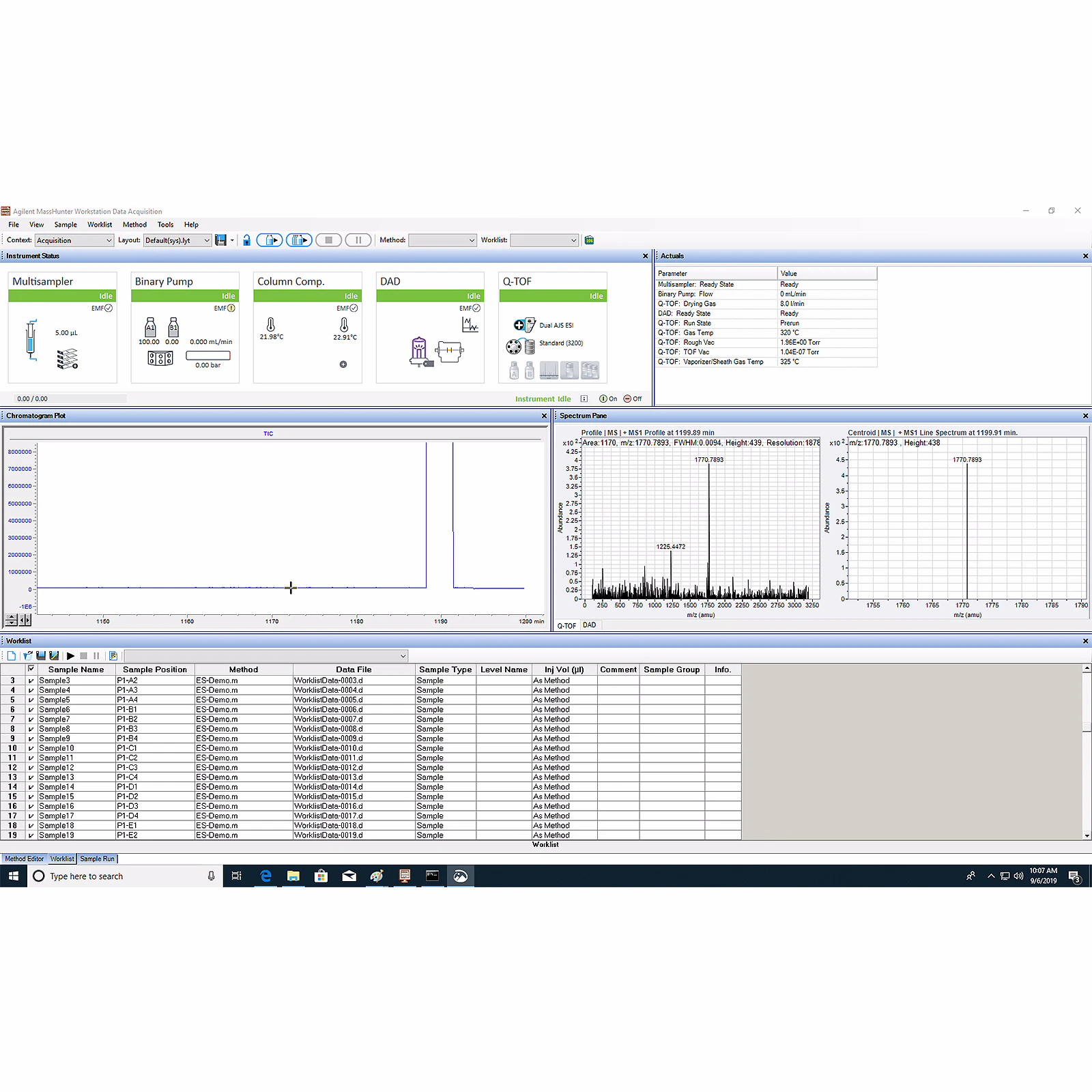This screenshot has height=1092, width=1092.
Task: Start the worklist with the play icon
Action: [x=70, y=656]
